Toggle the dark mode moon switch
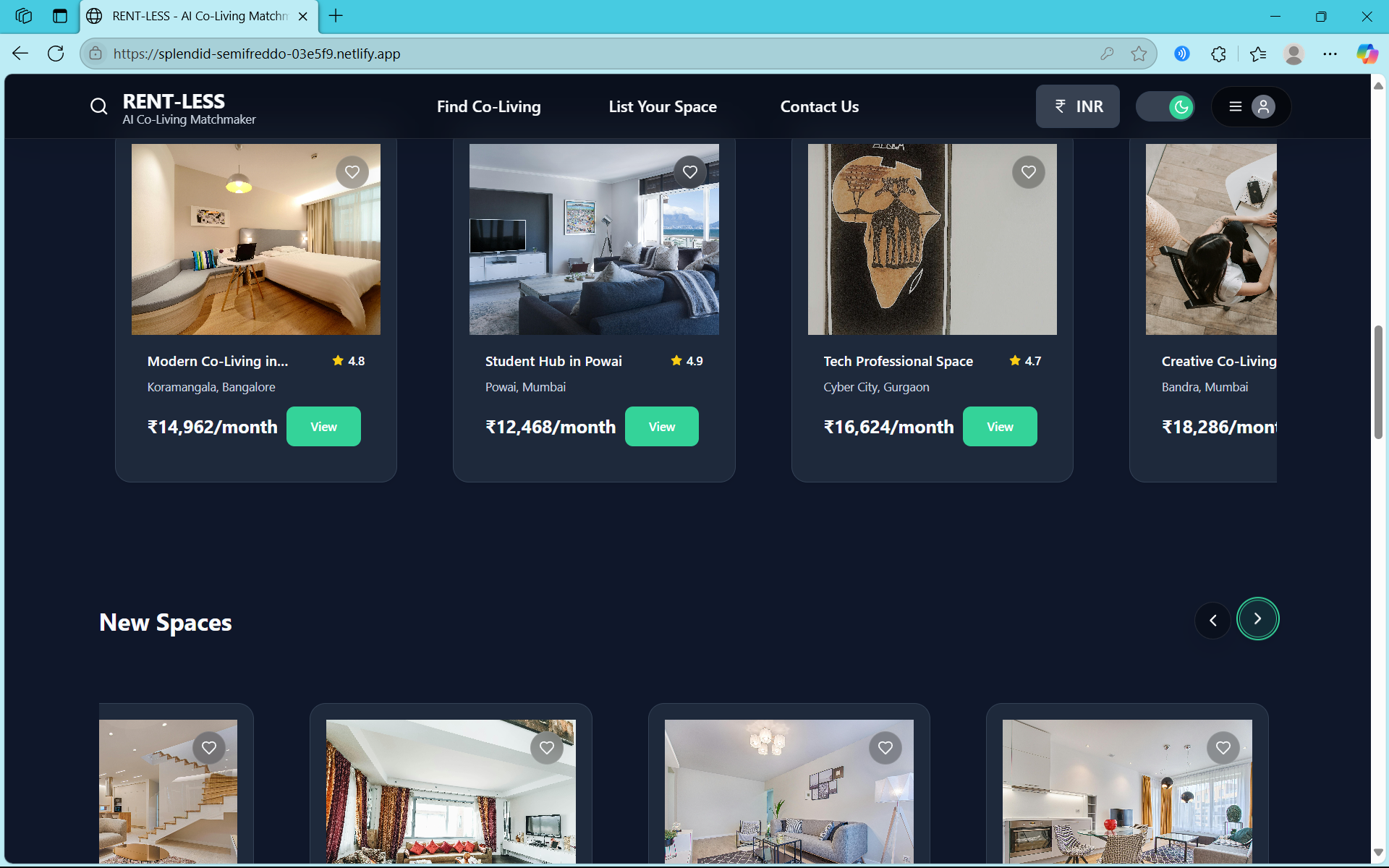 (1165, 107)
